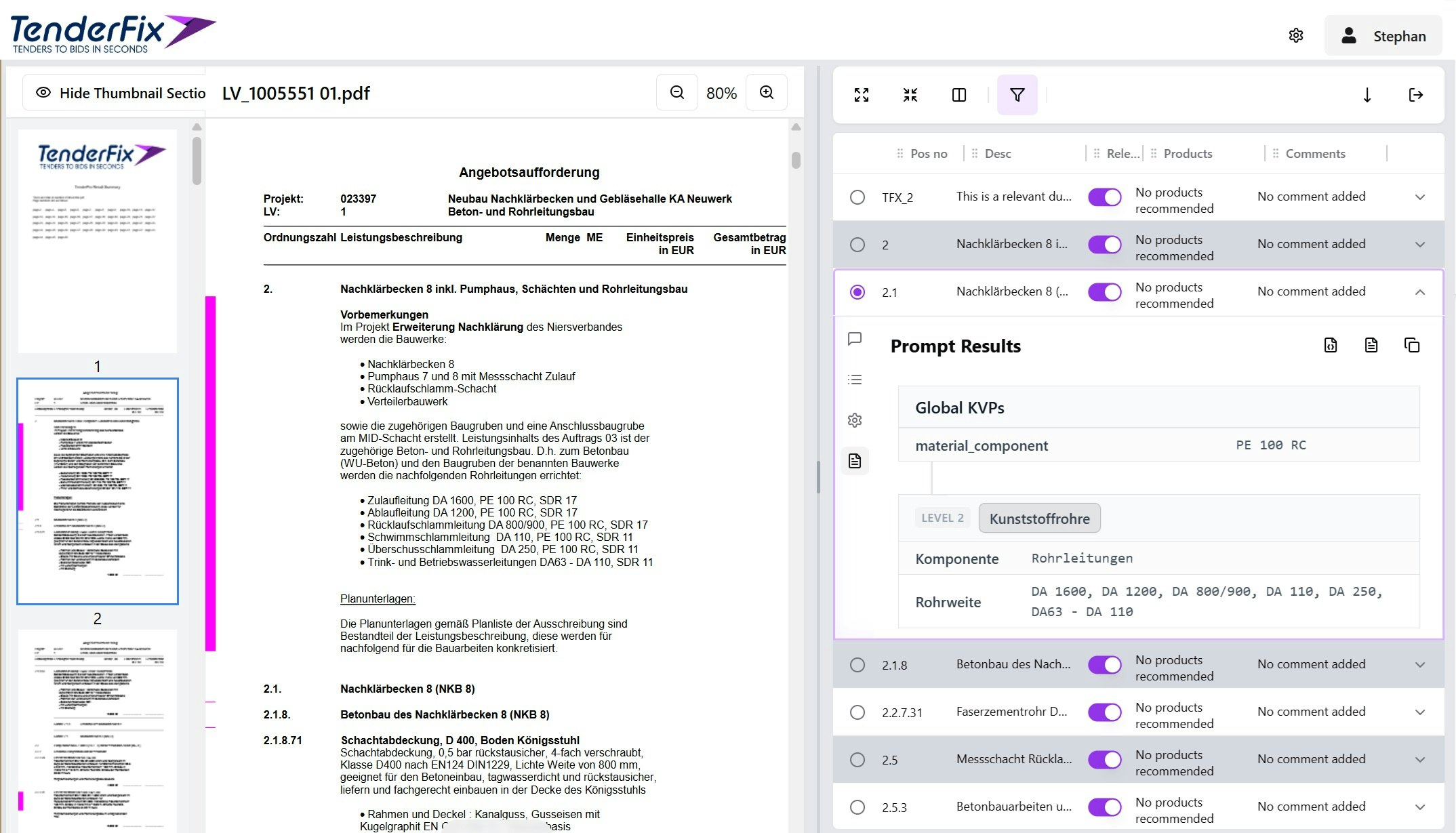Select the radio button for row 2.1

point(857,292)
